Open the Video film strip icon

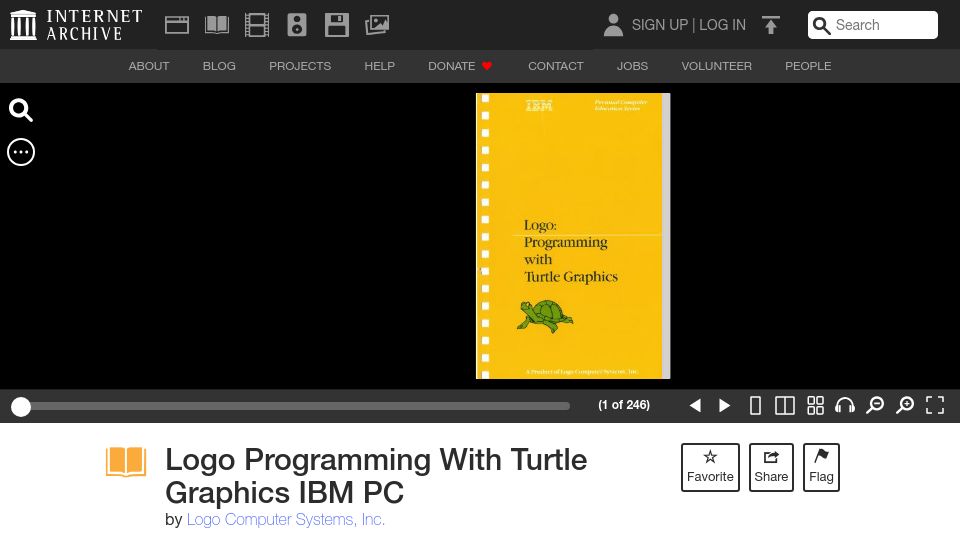click(257, 25)
